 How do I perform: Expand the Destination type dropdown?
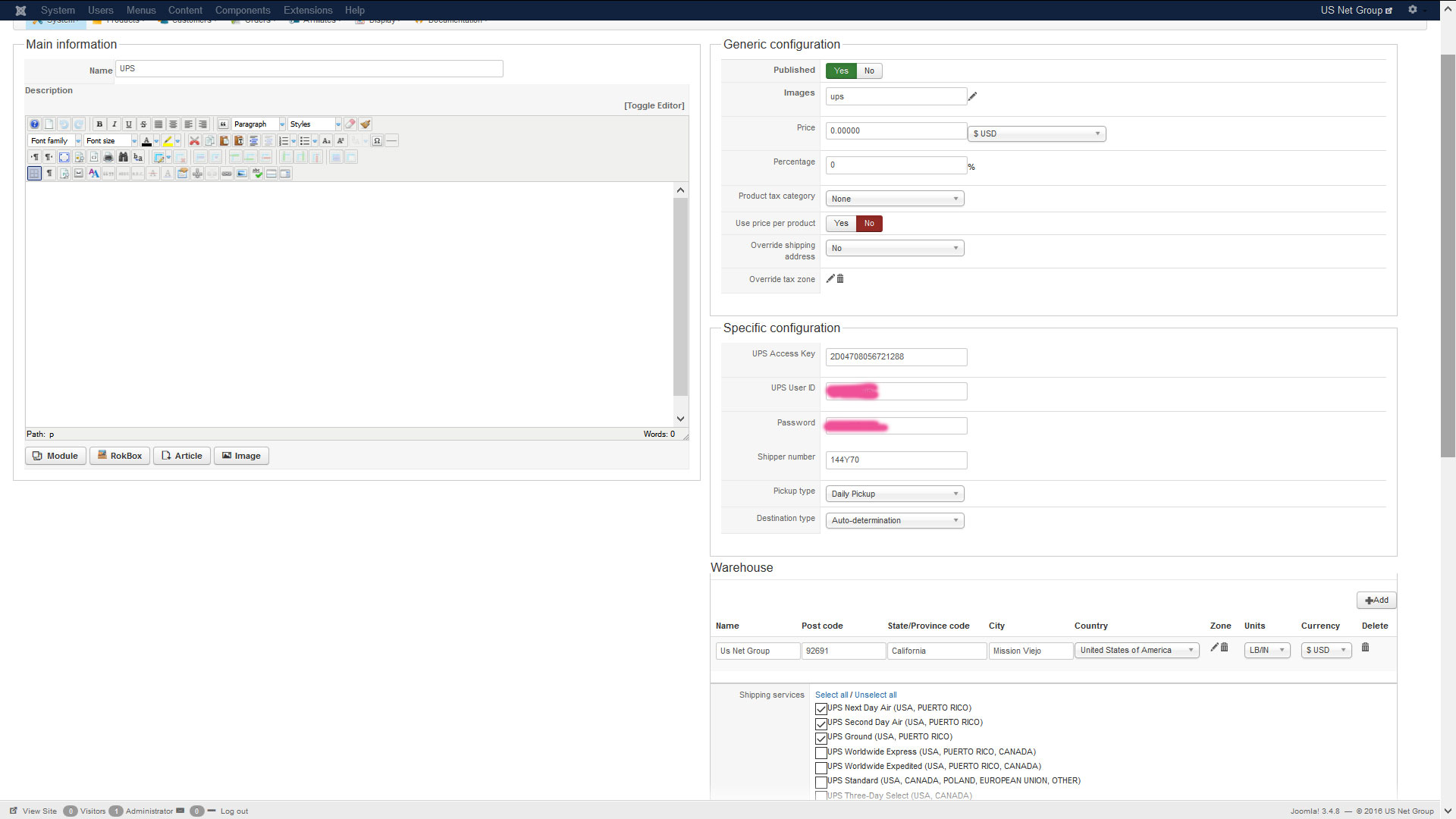894,521
